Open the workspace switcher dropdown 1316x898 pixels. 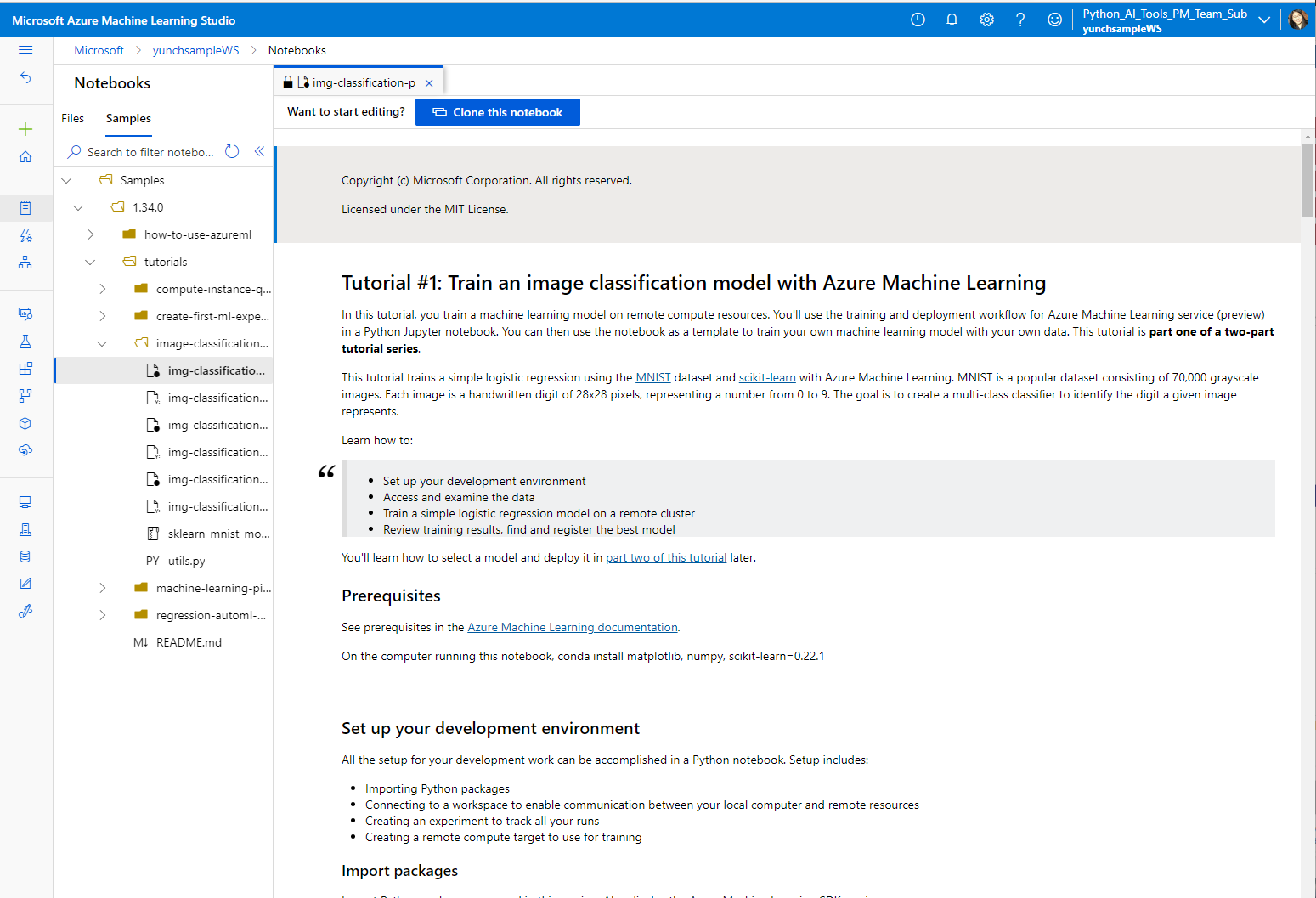(x=1265, y=19)
